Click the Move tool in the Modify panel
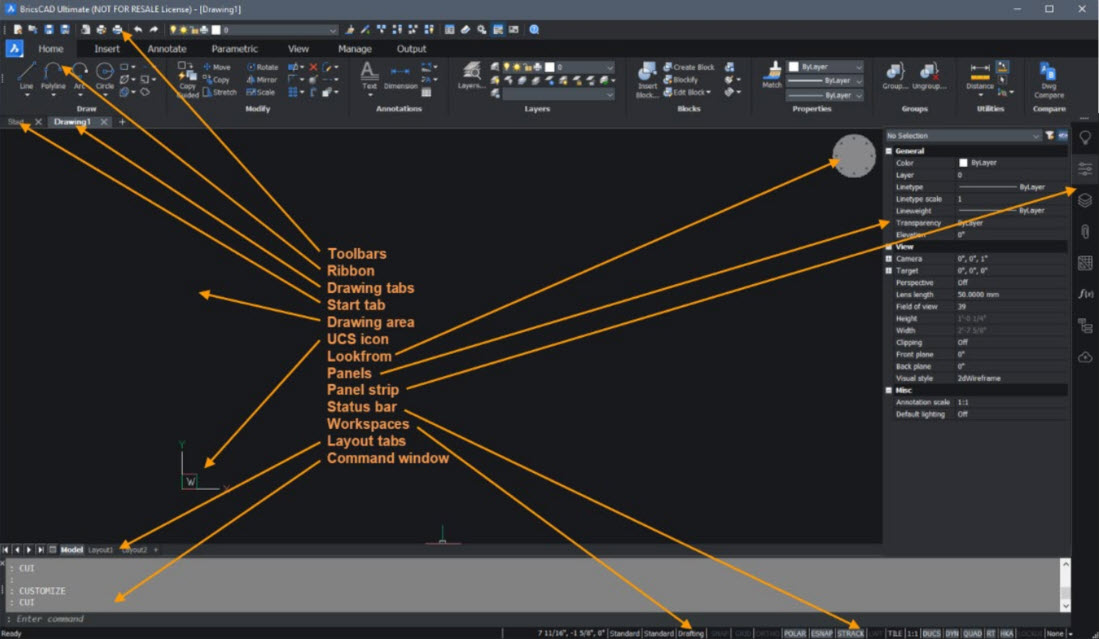 [x=216, y=67]
